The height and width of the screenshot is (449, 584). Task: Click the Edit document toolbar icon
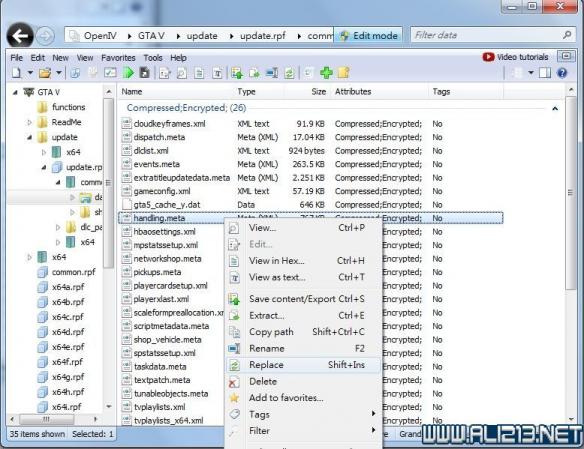[164, 73]
